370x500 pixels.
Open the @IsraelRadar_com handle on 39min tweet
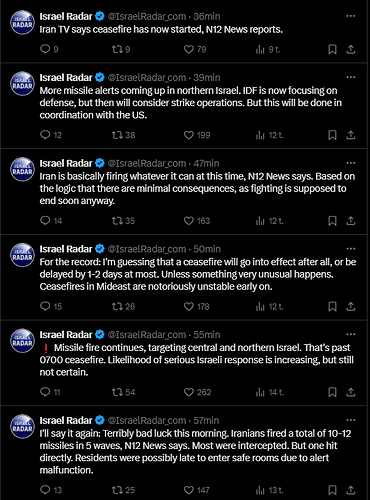point(147,78)
